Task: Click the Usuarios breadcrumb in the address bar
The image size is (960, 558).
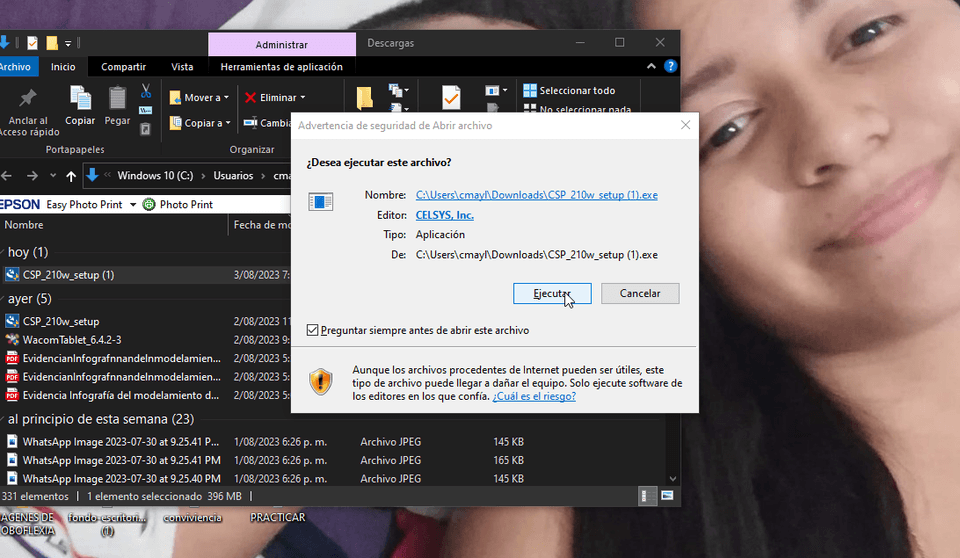Action: (233, 176)
